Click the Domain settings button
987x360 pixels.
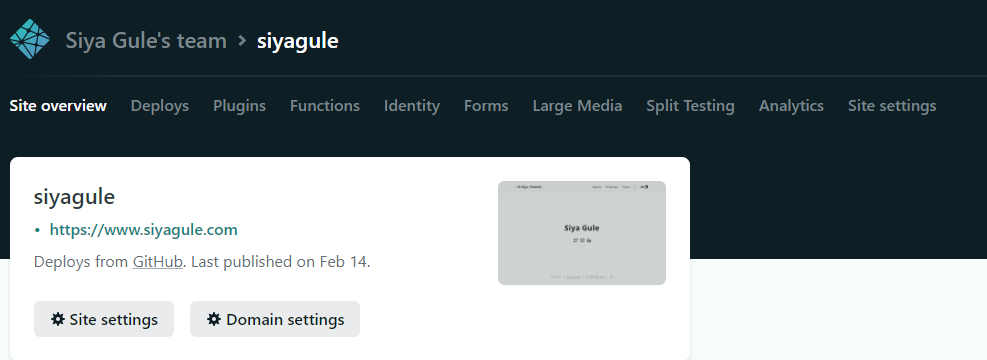[x=275, y=319]
